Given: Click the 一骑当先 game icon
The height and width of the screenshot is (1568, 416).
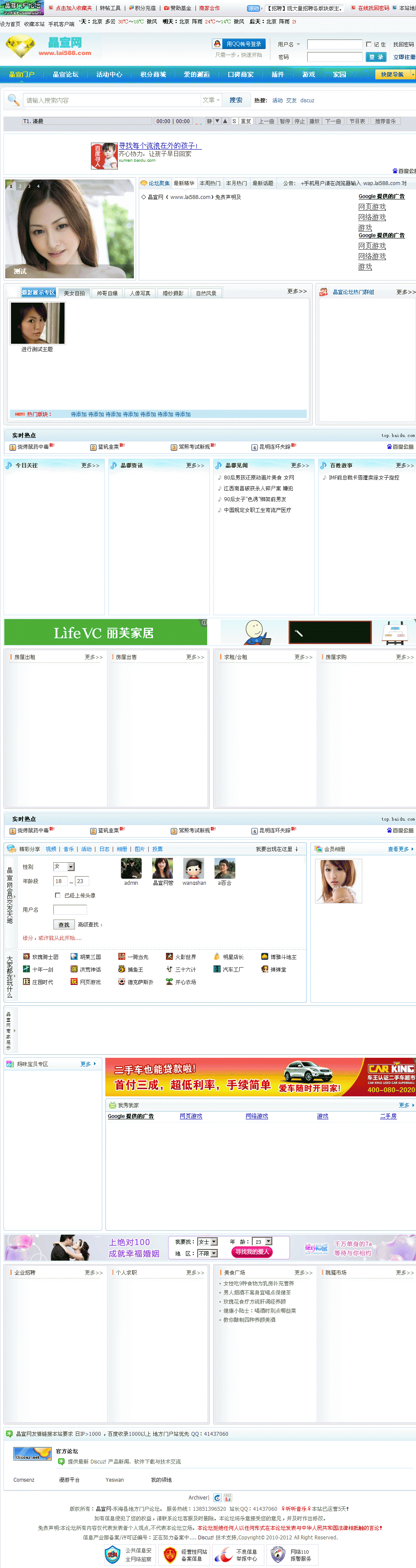Looking at the screenshot, I should click(x=122, y=956).
